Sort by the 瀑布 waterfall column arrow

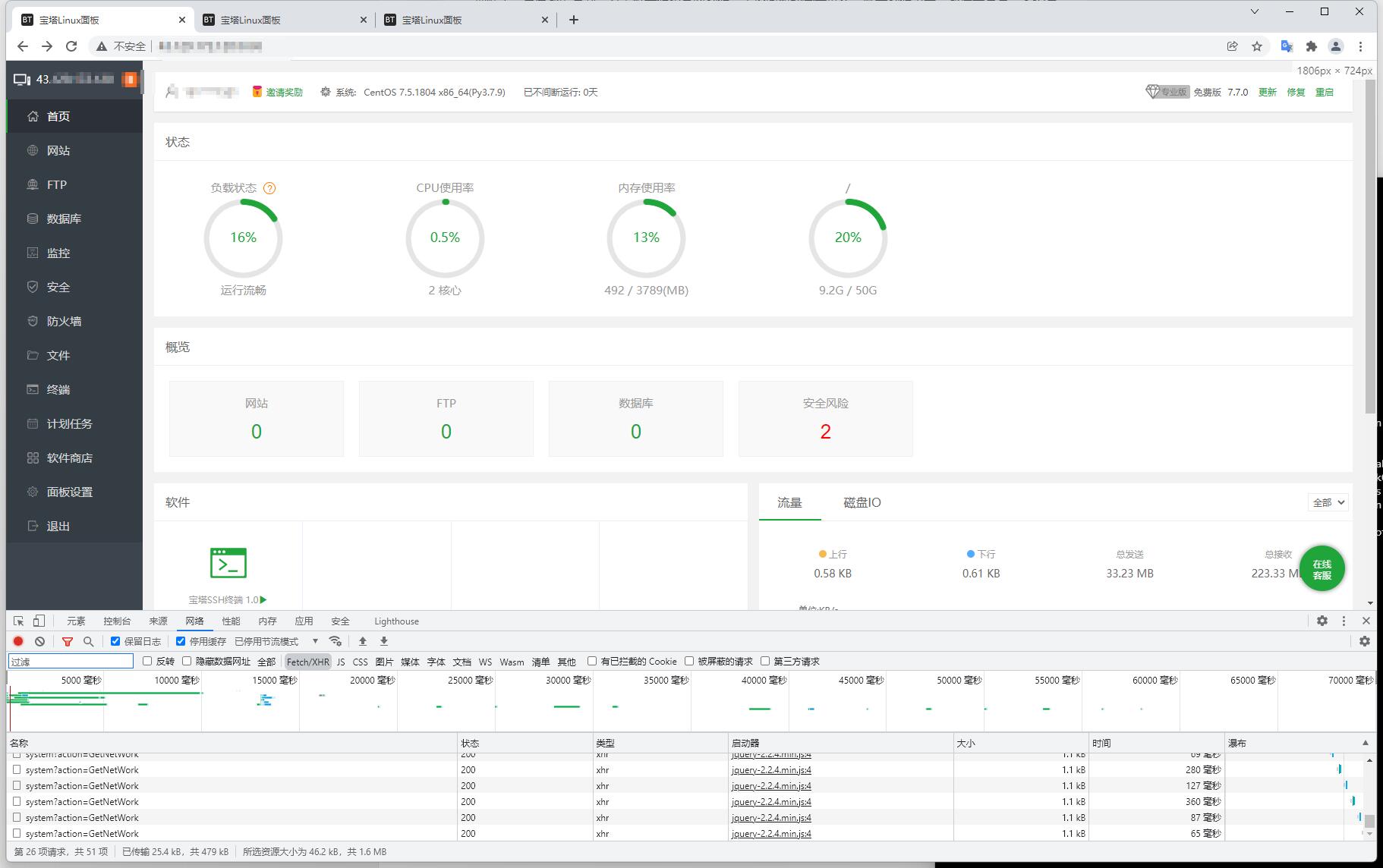(x=1365, y=743)
